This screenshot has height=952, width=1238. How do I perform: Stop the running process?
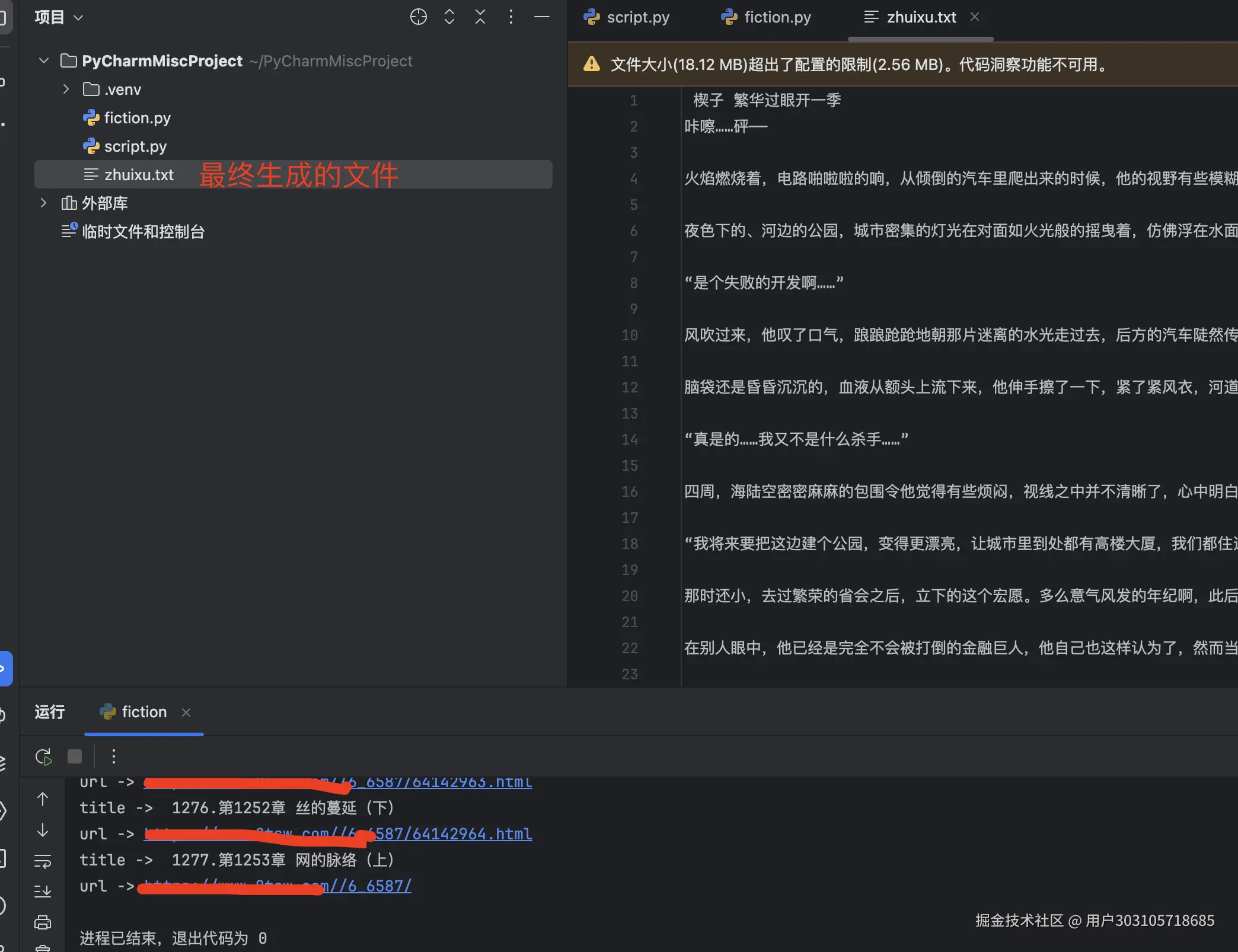(x=74, y=756)
